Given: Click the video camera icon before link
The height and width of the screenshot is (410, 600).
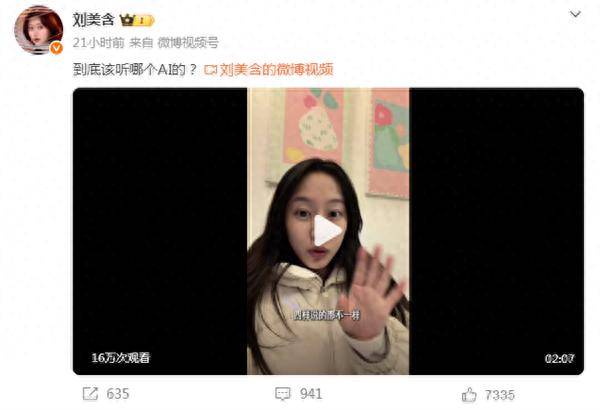Looking at the screenshot, I should point(211,70).
